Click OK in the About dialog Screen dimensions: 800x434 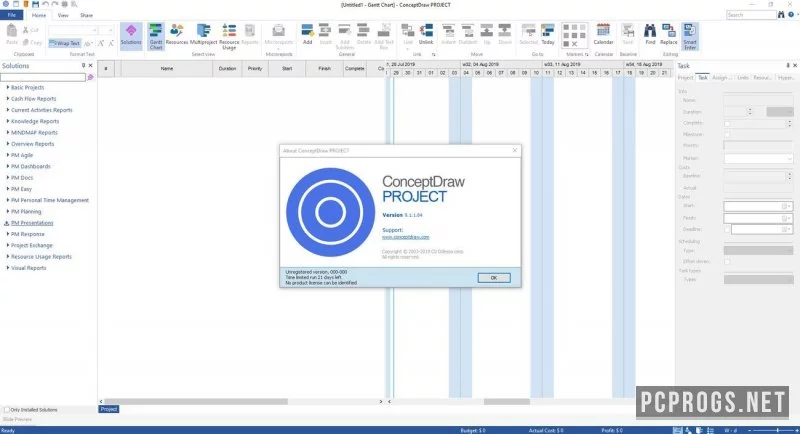pyautogui.click(x=493, y=277)
